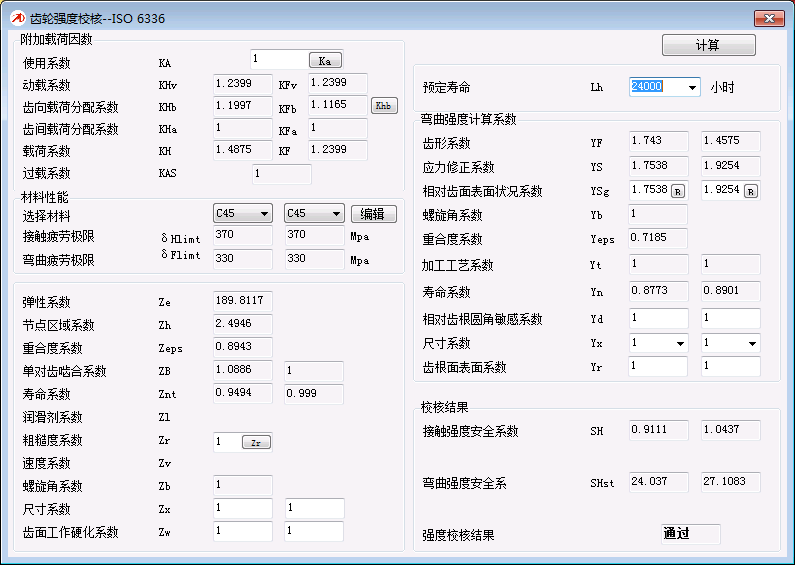Click the 强度校核结果 通过 field
The image size is (795, 565).
(691, 534)
